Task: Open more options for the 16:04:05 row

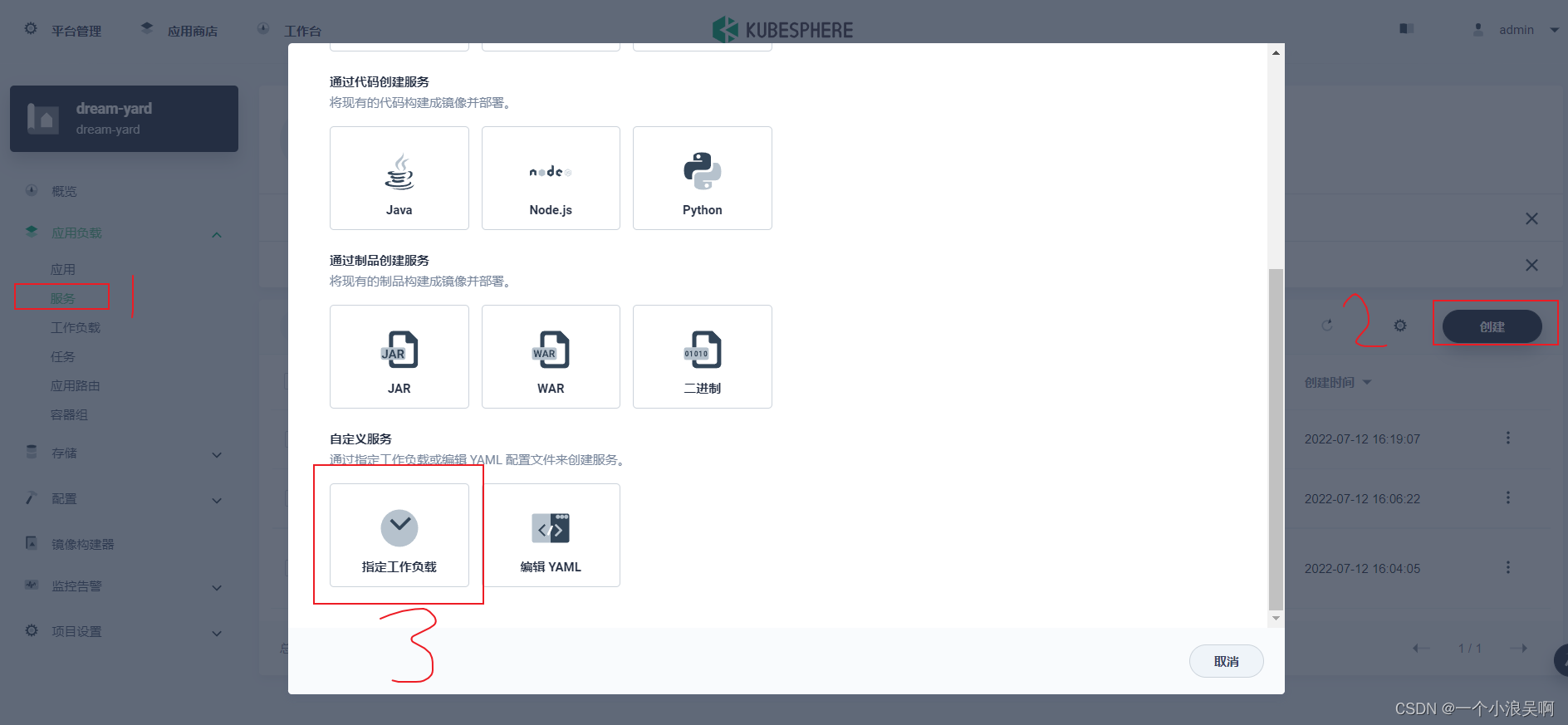Action: [x=1508, y=567]
